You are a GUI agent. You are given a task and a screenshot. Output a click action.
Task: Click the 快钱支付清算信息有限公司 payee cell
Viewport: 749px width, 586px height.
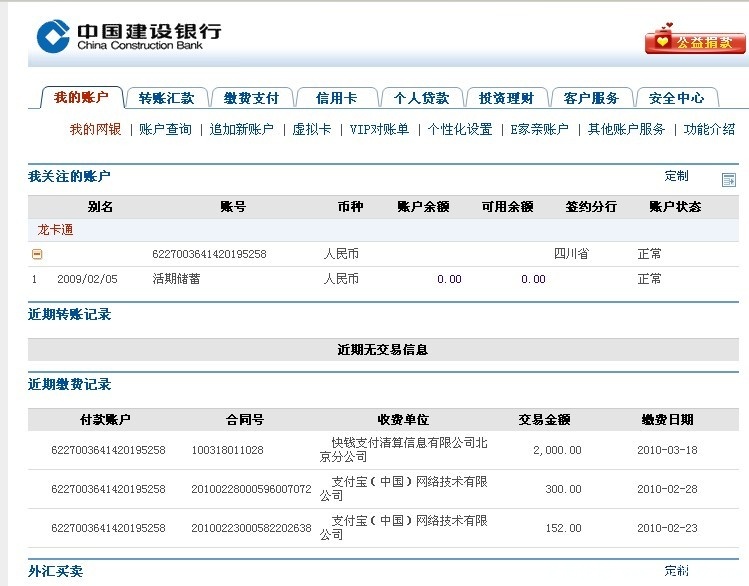(404, 450)
